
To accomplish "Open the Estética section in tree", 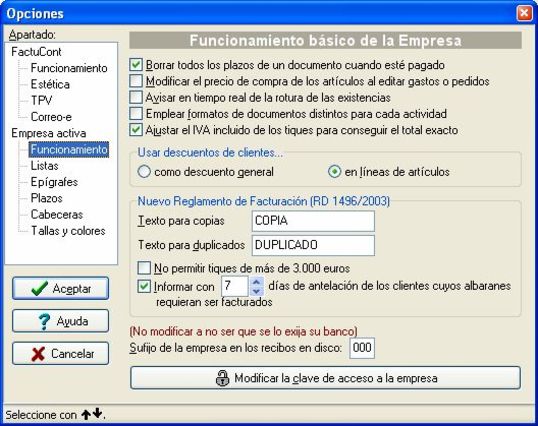I will coord(50,84).
